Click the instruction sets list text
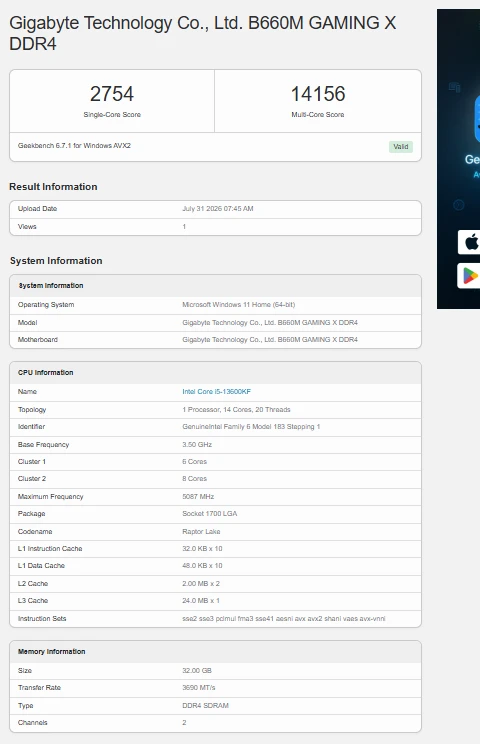This screenshot has height=744, width=480. (284, 619)
